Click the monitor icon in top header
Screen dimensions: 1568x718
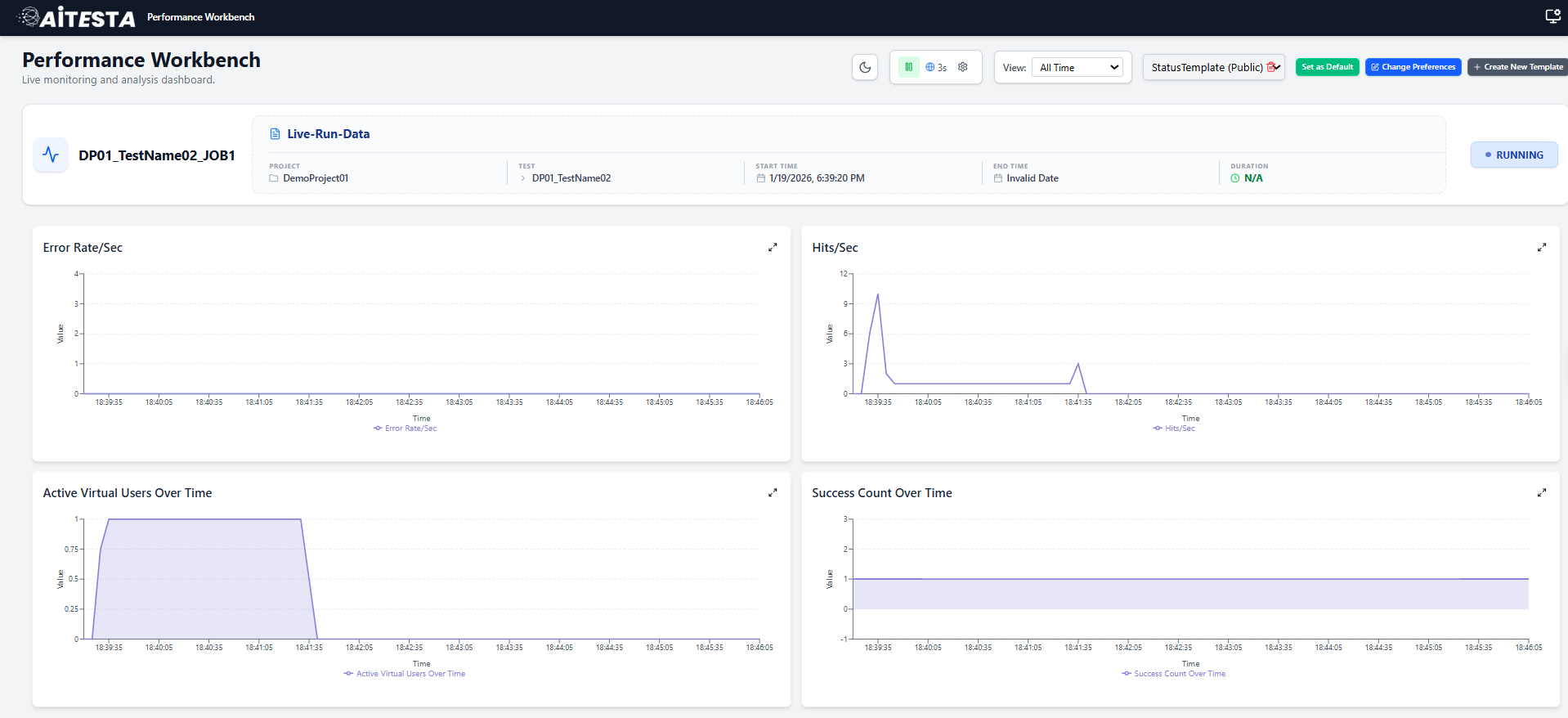coord(1552,16)
